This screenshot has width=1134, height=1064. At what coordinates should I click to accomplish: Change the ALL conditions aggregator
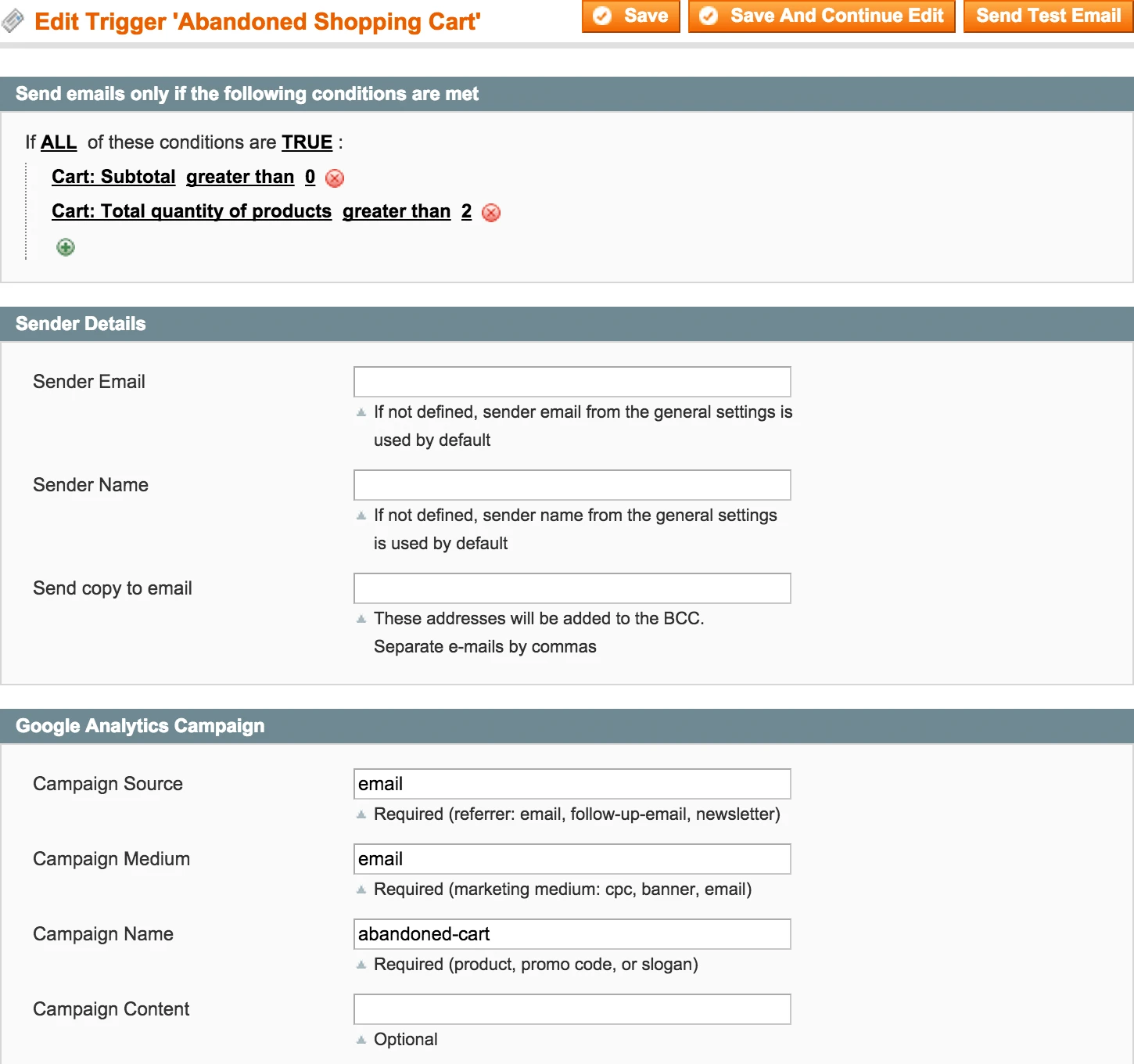pyautogui.click(x=59, y=142)
